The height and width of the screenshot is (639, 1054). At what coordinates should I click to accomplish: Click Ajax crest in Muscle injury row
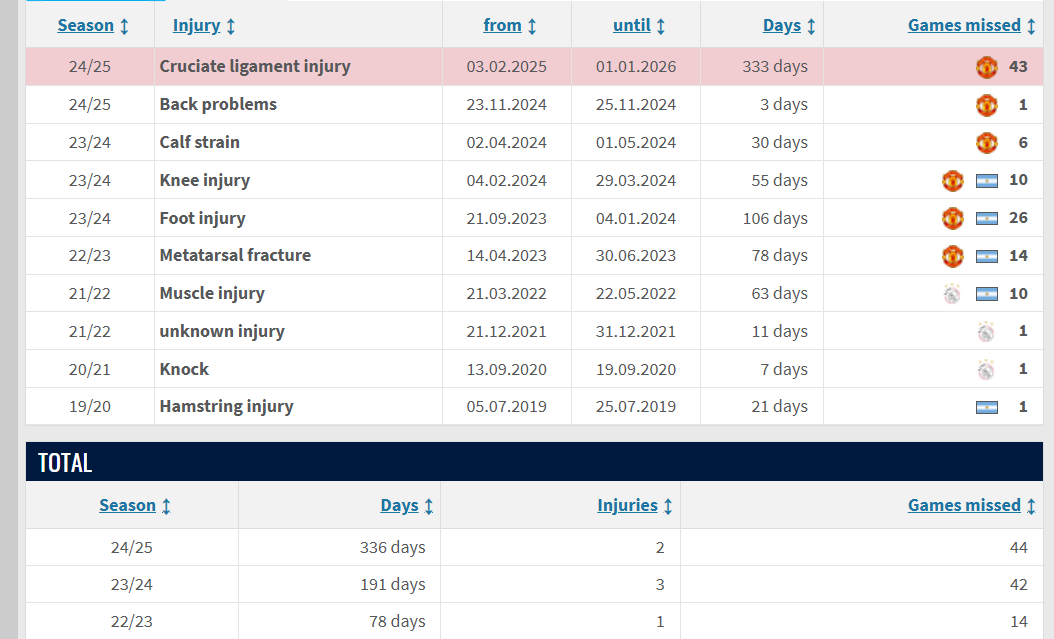pyautogui.click(x=952, y=294)
